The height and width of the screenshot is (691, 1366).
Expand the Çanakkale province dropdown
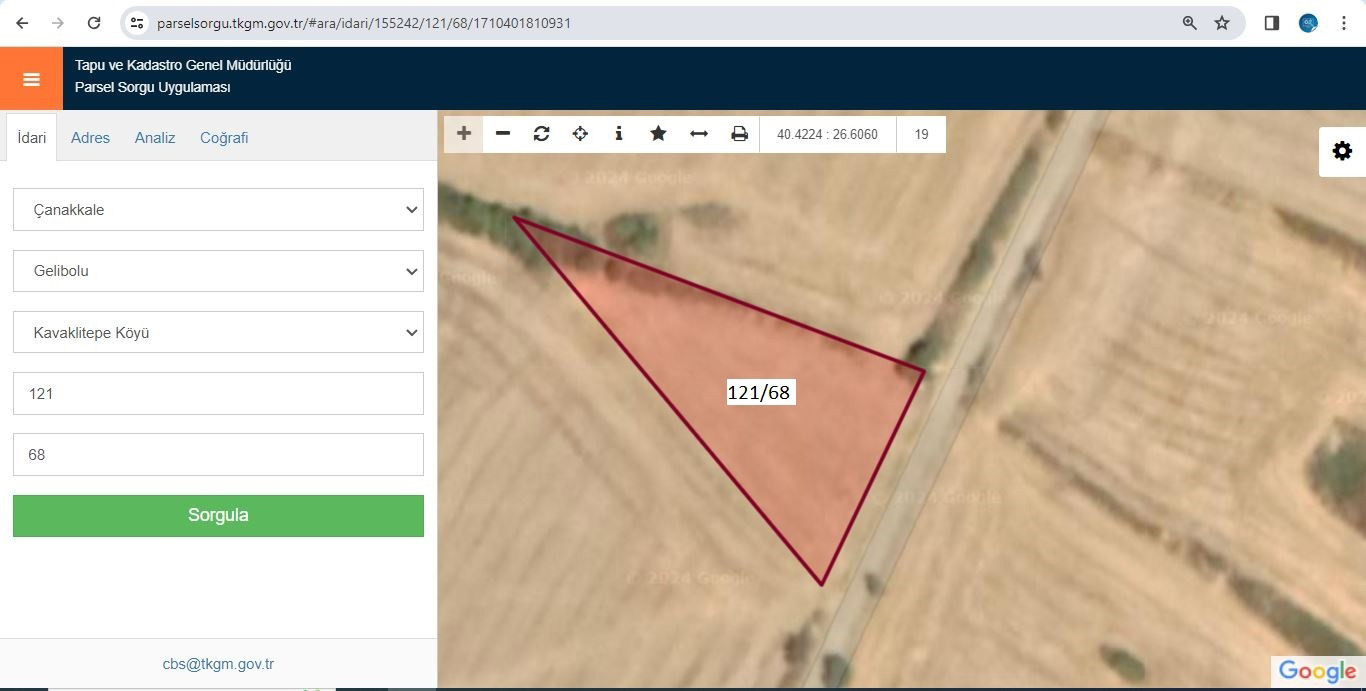(x=218, y=210)
